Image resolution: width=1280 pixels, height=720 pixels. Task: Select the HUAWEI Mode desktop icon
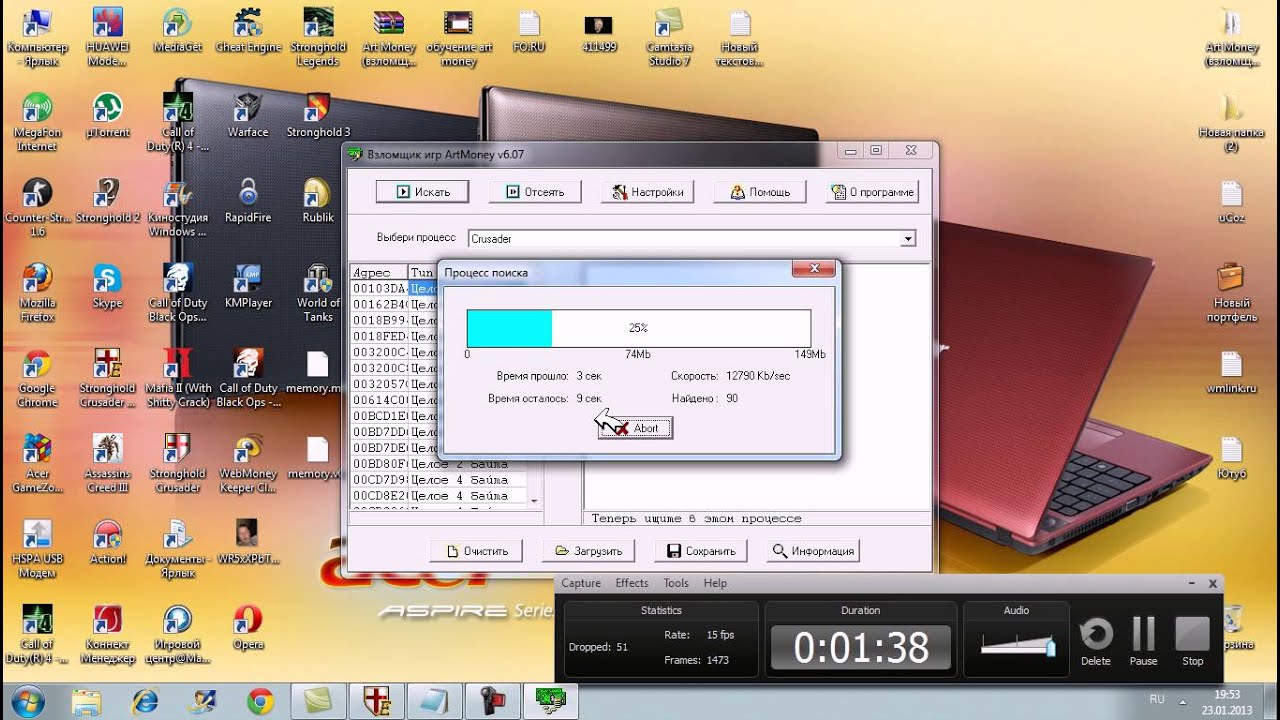[108, 38]
